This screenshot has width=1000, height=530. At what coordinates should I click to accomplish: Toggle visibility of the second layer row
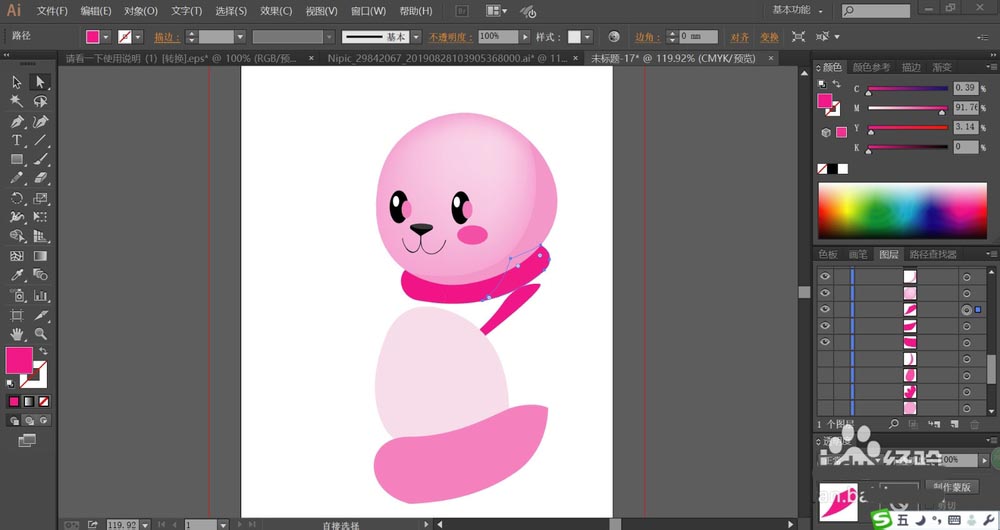pos(825,293)
